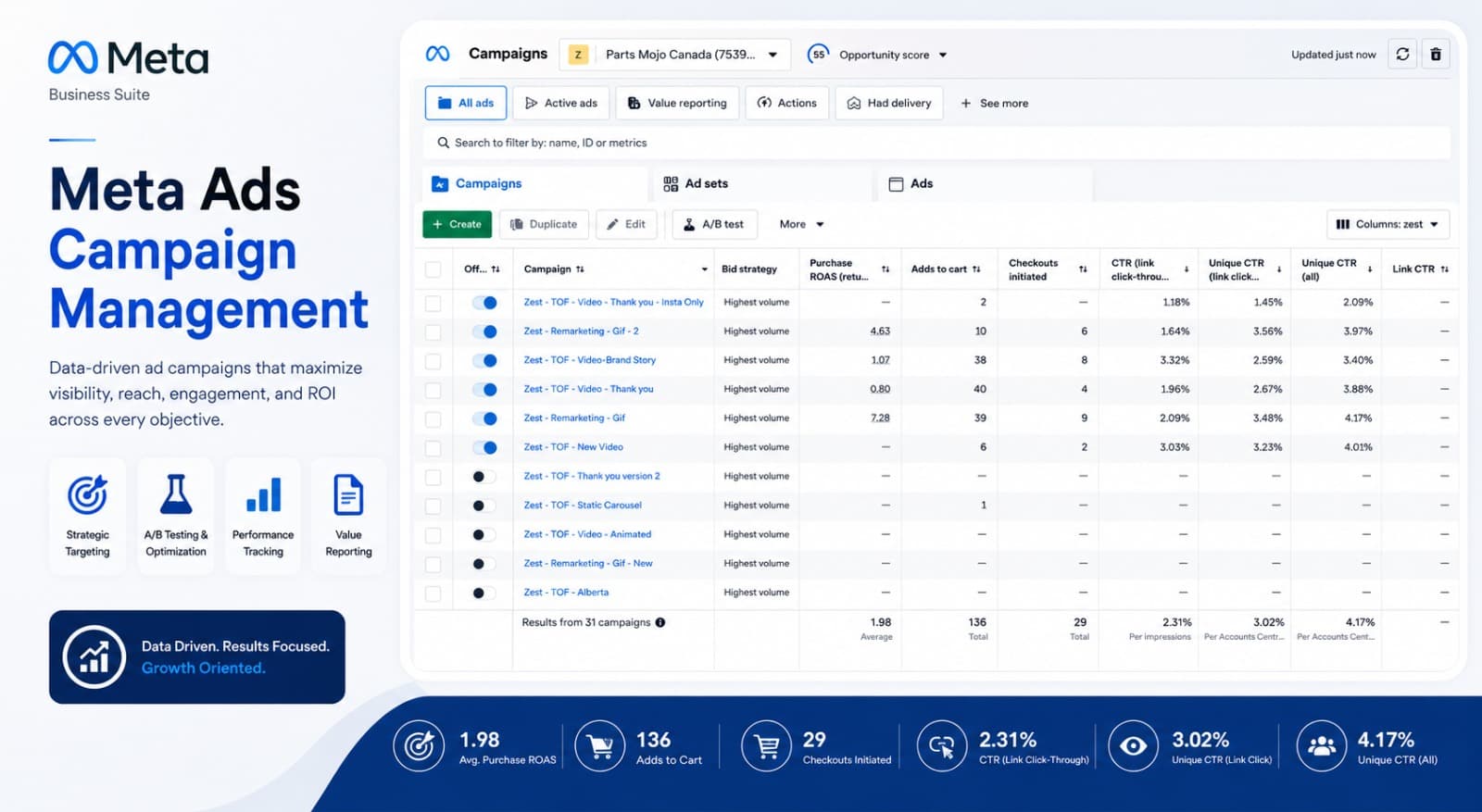Screen dimensions: 1482x812
Task: Click the trash can delete icon
Action: [1436, 55]
